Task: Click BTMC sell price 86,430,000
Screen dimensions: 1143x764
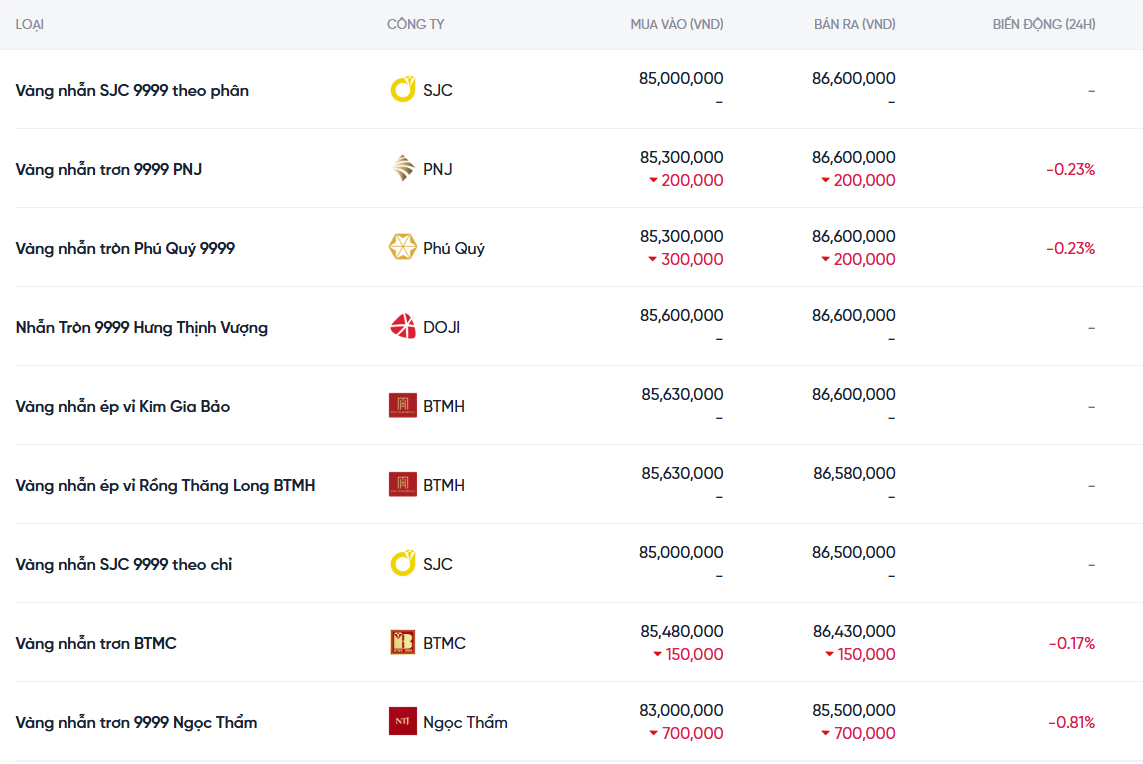Action: 854,631
